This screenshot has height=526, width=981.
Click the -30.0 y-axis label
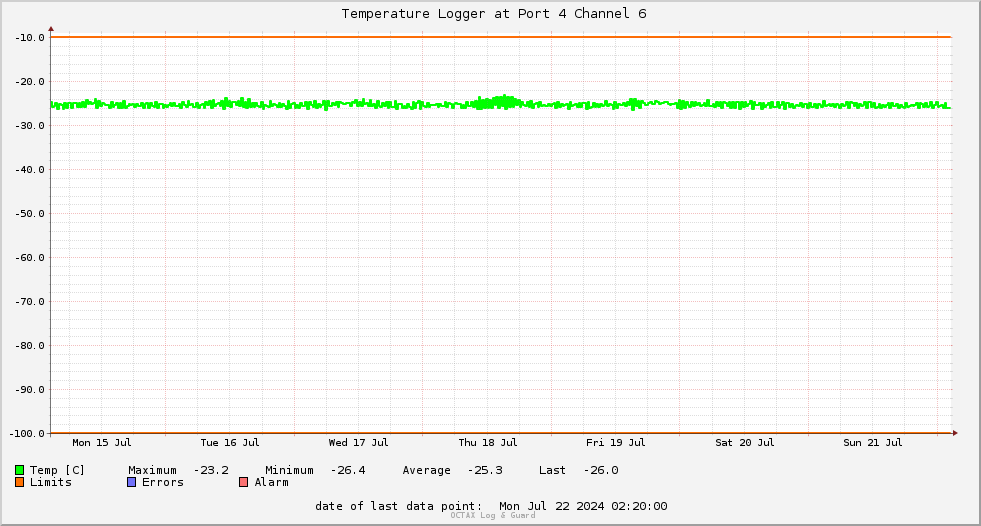click(x=30, y=126)
